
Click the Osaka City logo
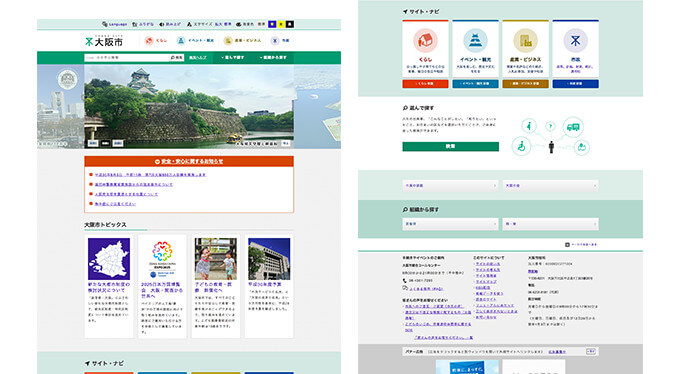pos(104,41)
